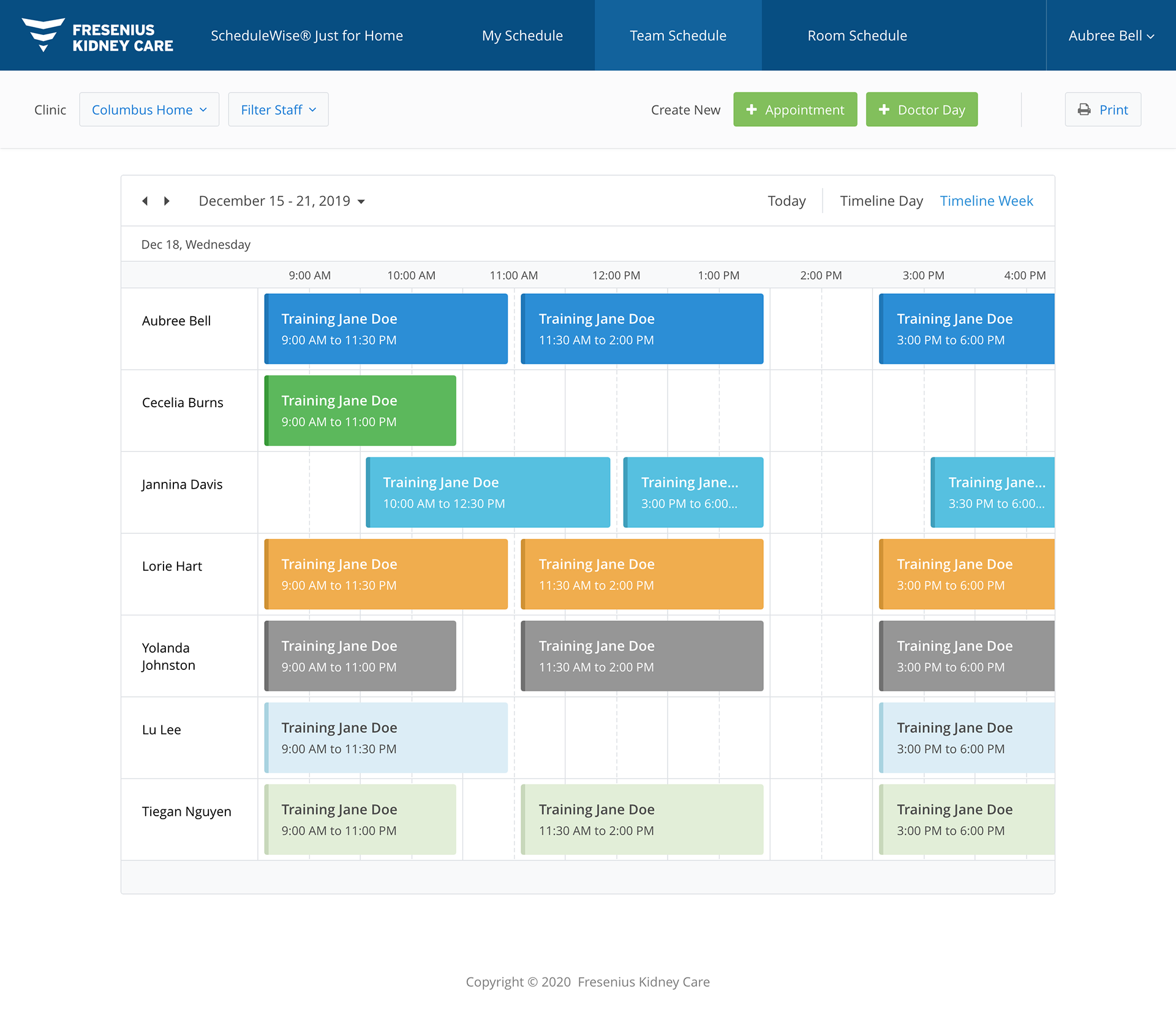This screenshot has height=1033, width=1176.
Task: Go to next week arrow
Action: pyautogui.click(x=167, y=201)
